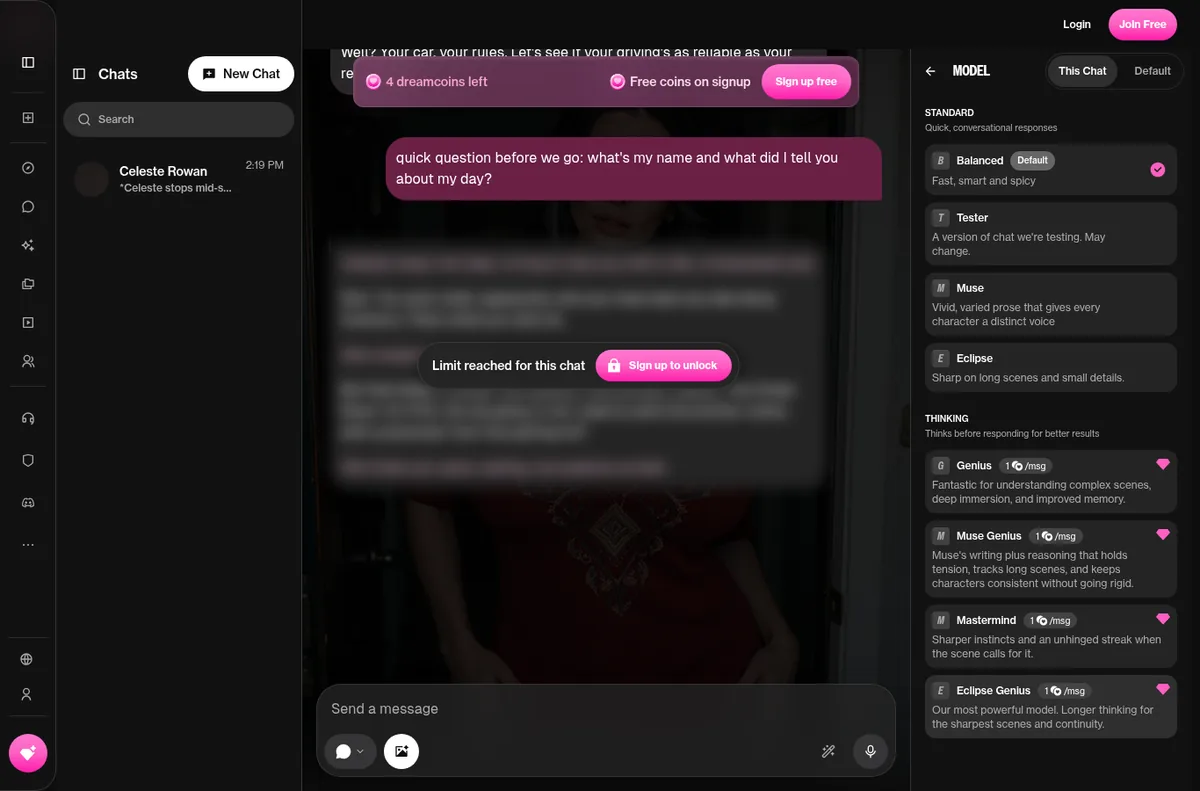Click the globe language icon
Image resolution: width=1200 pixels, height=791 pixels.
pos(27,660)
